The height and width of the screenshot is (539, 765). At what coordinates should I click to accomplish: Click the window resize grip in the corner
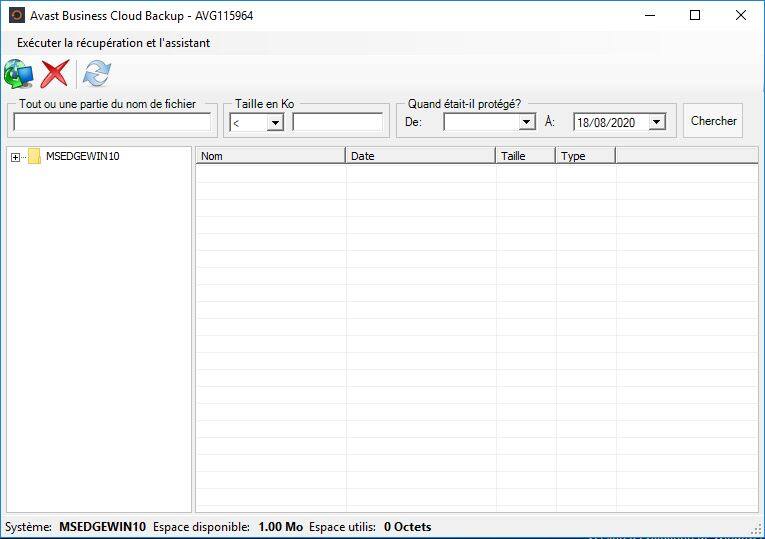756,529
